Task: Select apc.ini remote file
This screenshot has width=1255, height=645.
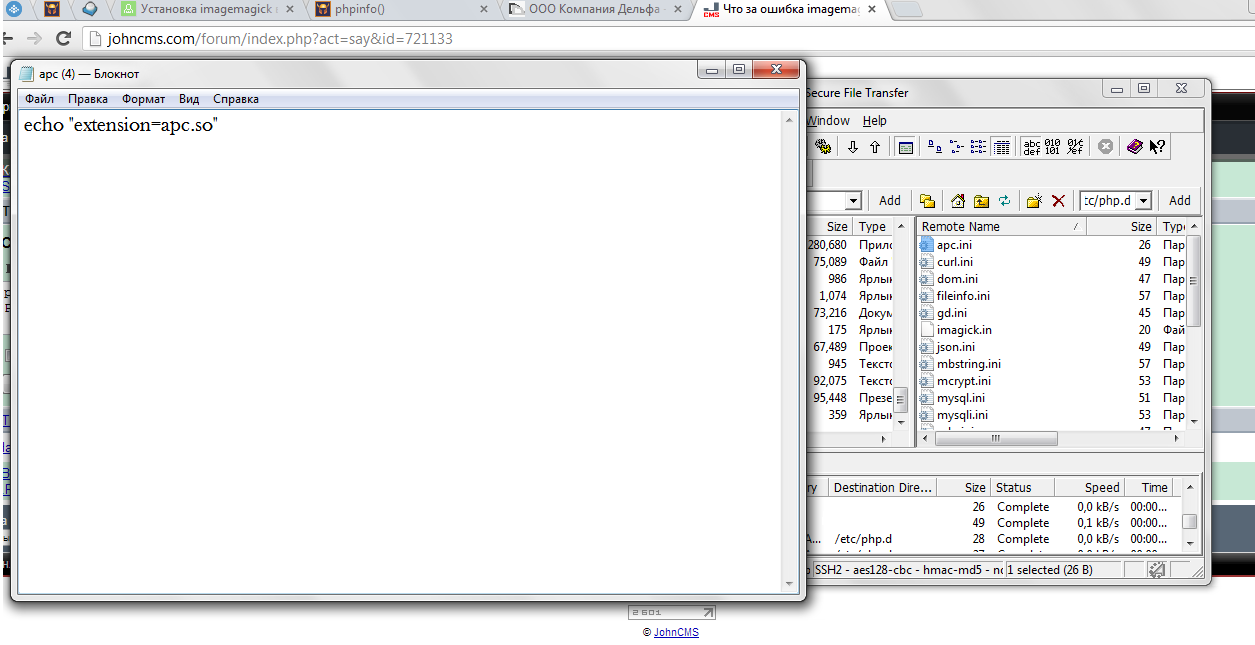Action: pyautogui.click(x=954, y=244)
